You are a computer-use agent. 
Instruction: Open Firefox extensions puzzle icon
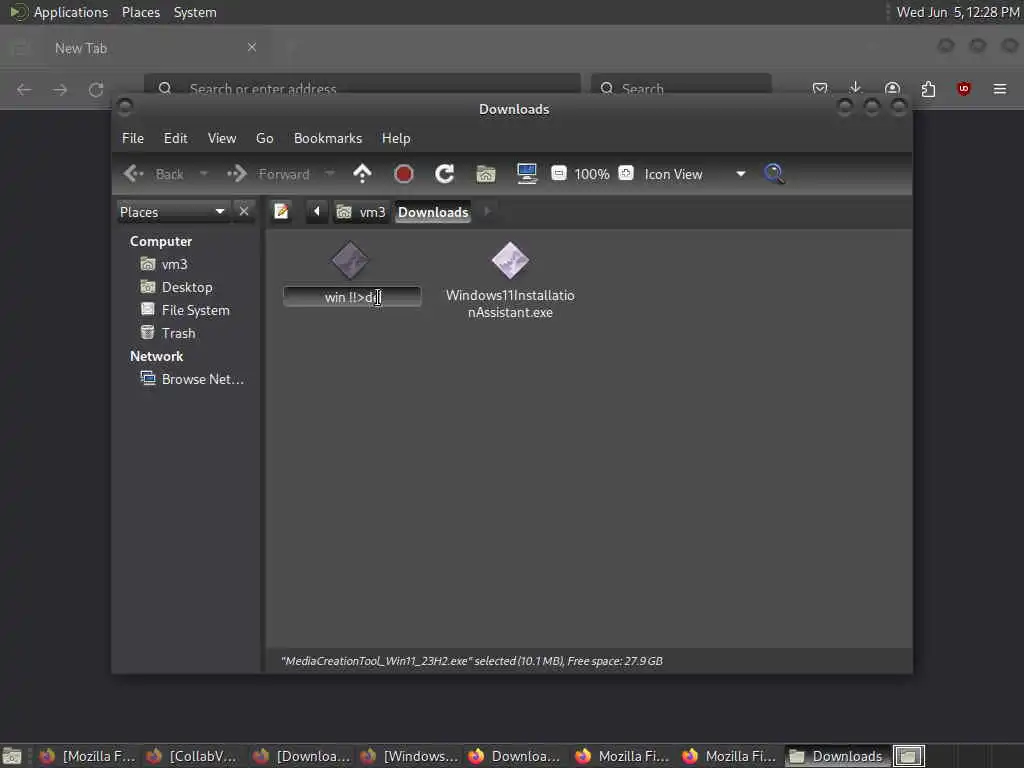pos(928,89)
